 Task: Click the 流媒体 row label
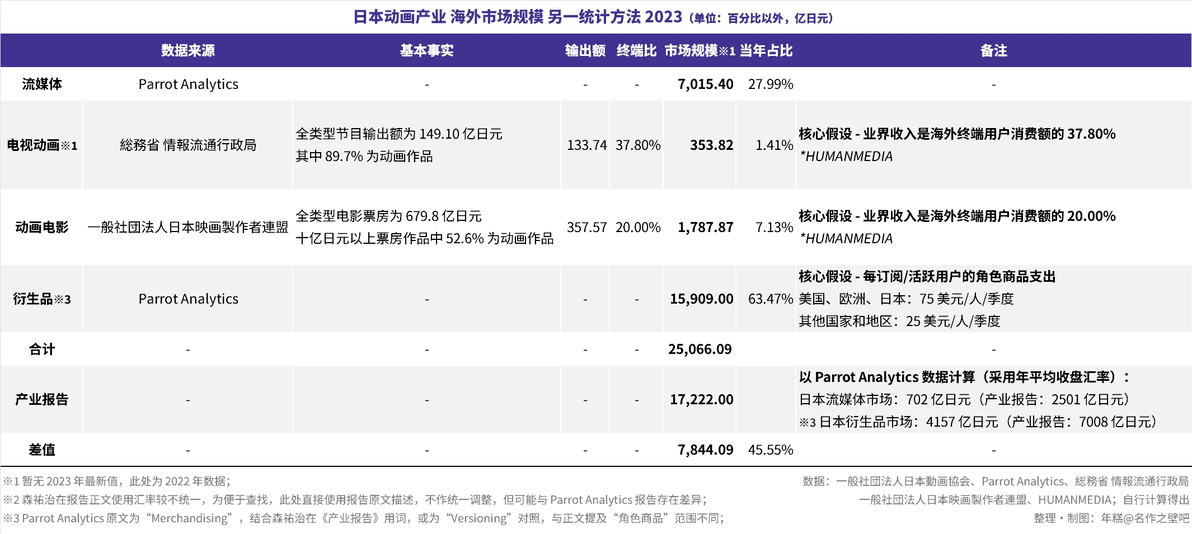42,84
